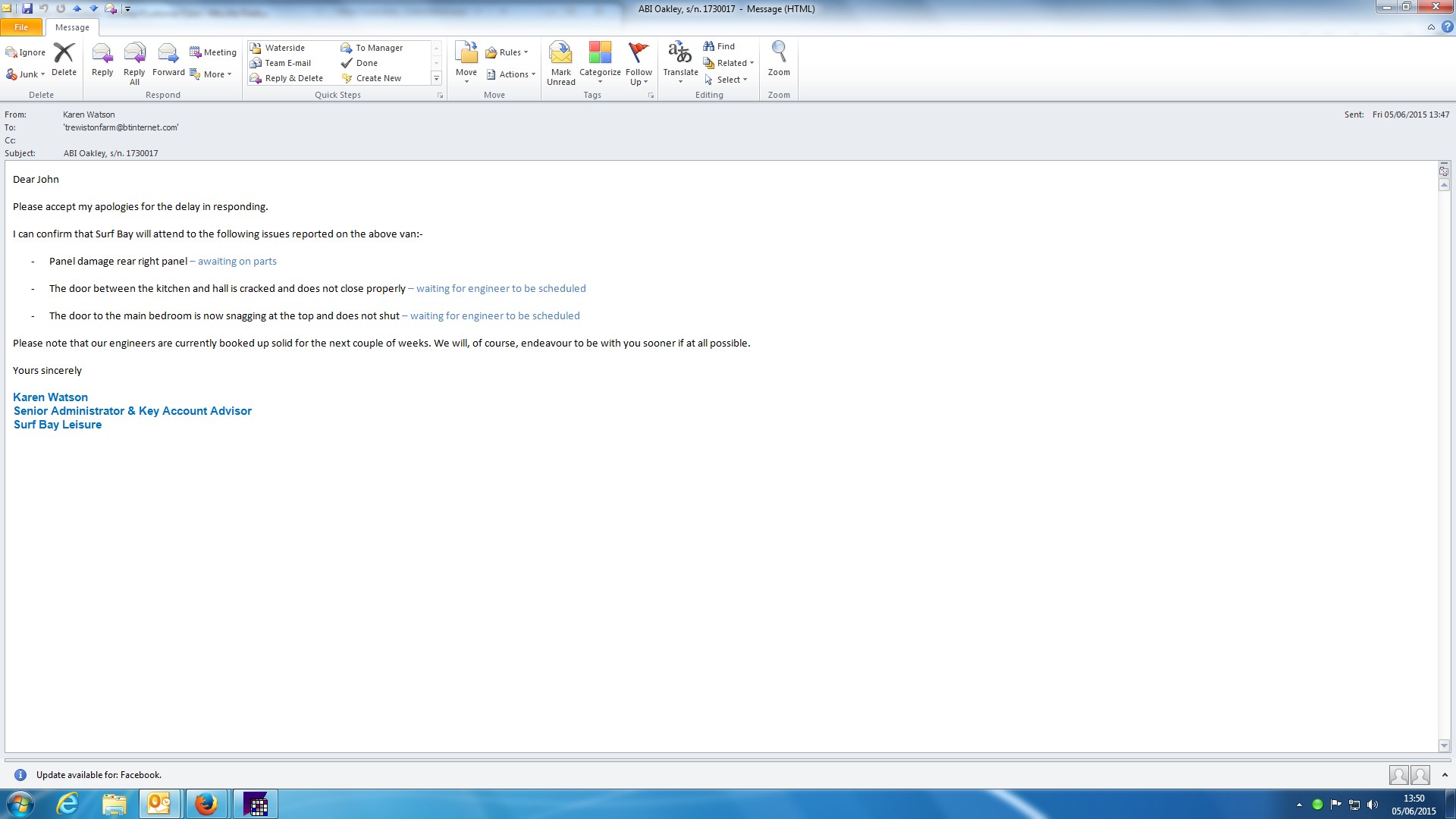The height and width of the screenshot is (819, 1456).
Task: Expand the Quick Steps gallery list
Action: [436, 79]
